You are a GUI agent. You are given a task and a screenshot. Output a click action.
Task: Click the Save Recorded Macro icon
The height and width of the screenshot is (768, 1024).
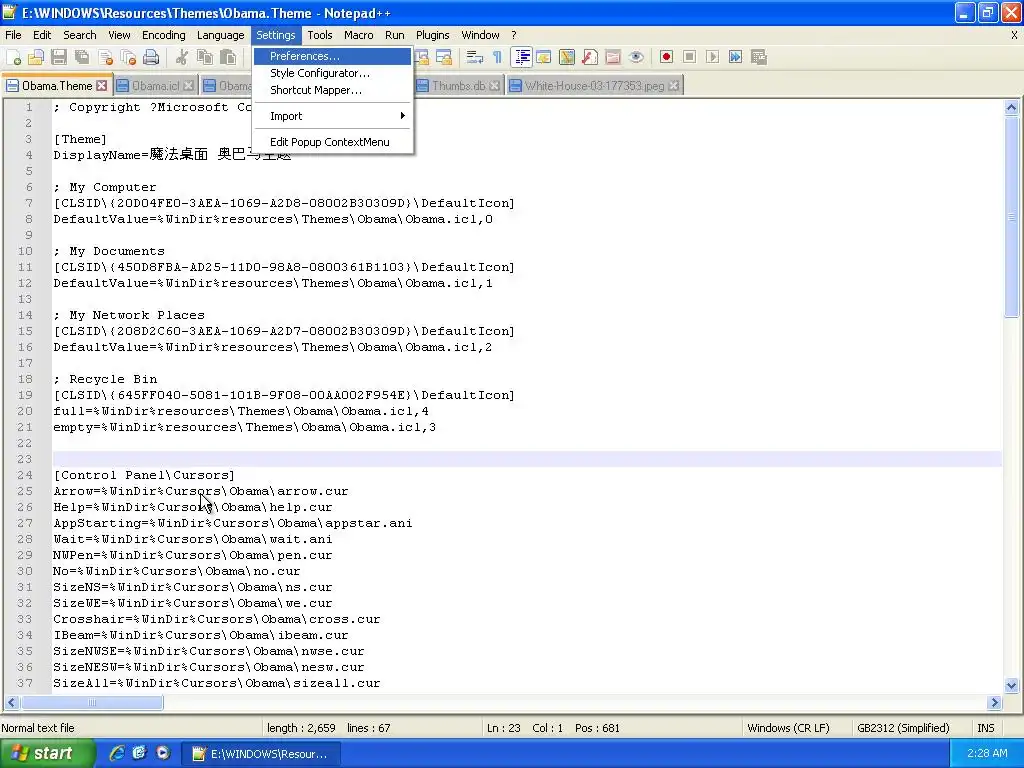[x=758, y=57]
